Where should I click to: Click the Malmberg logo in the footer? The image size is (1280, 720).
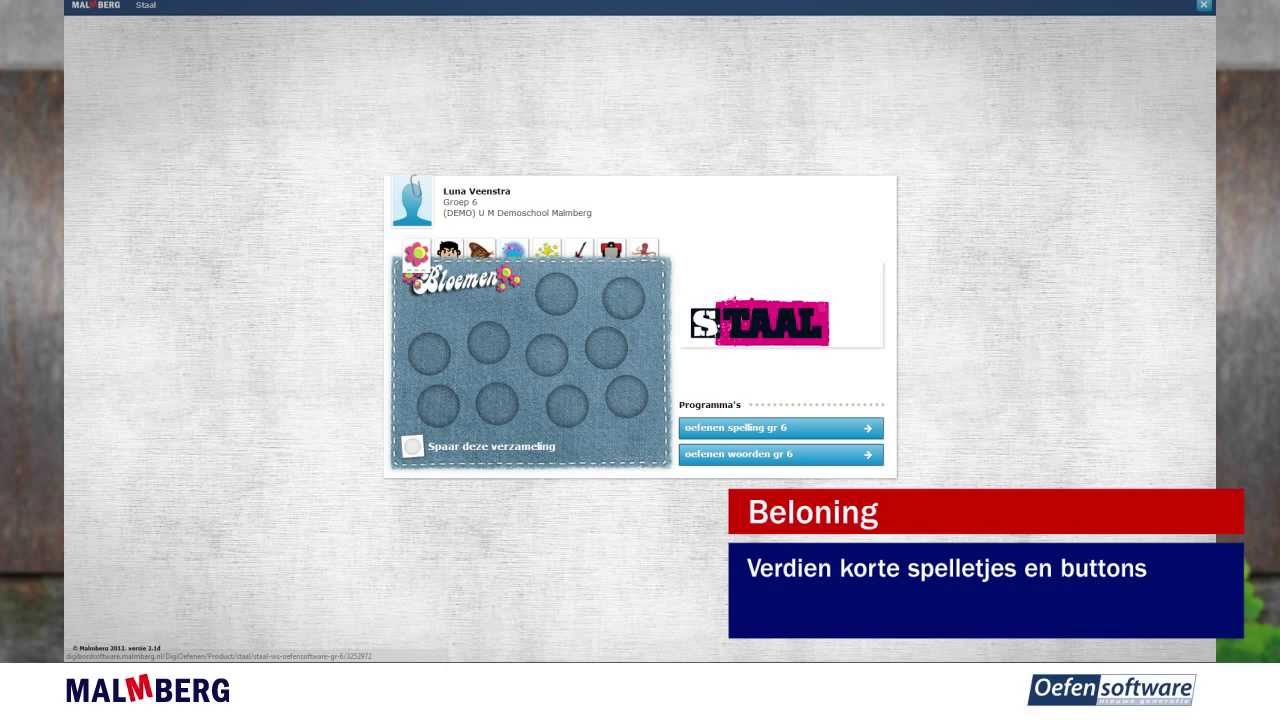click(x=148, y=690)
